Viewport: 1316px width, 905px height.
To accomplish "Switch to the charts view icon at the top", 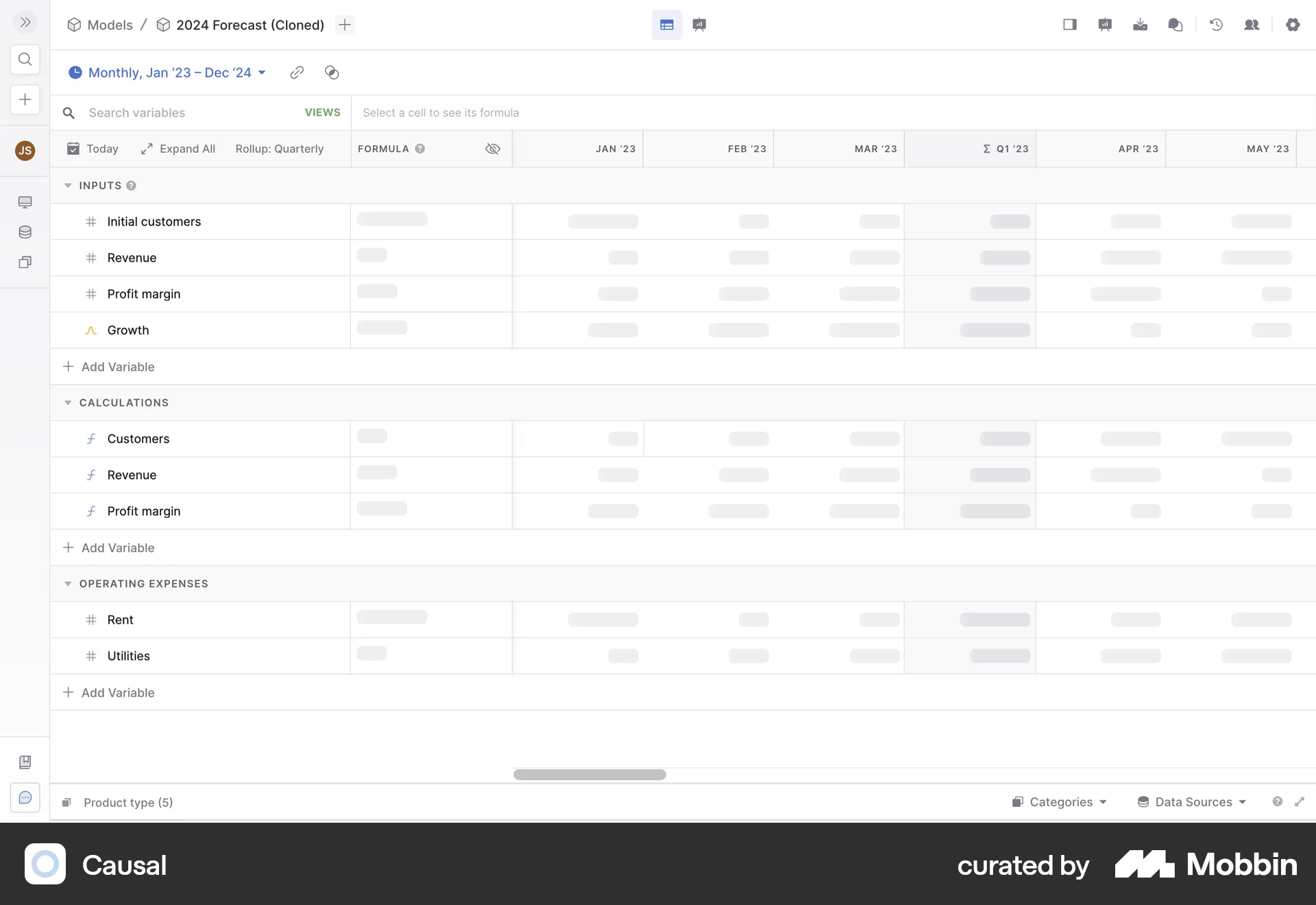I will [700, 25].
